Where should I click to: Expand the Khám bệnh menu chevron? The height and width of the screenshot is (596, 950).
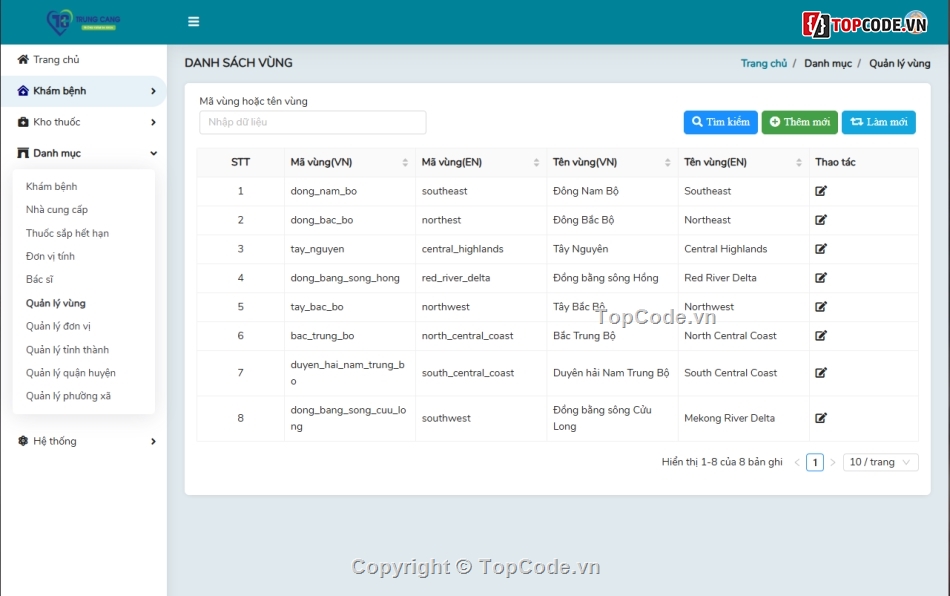(153, 91)
